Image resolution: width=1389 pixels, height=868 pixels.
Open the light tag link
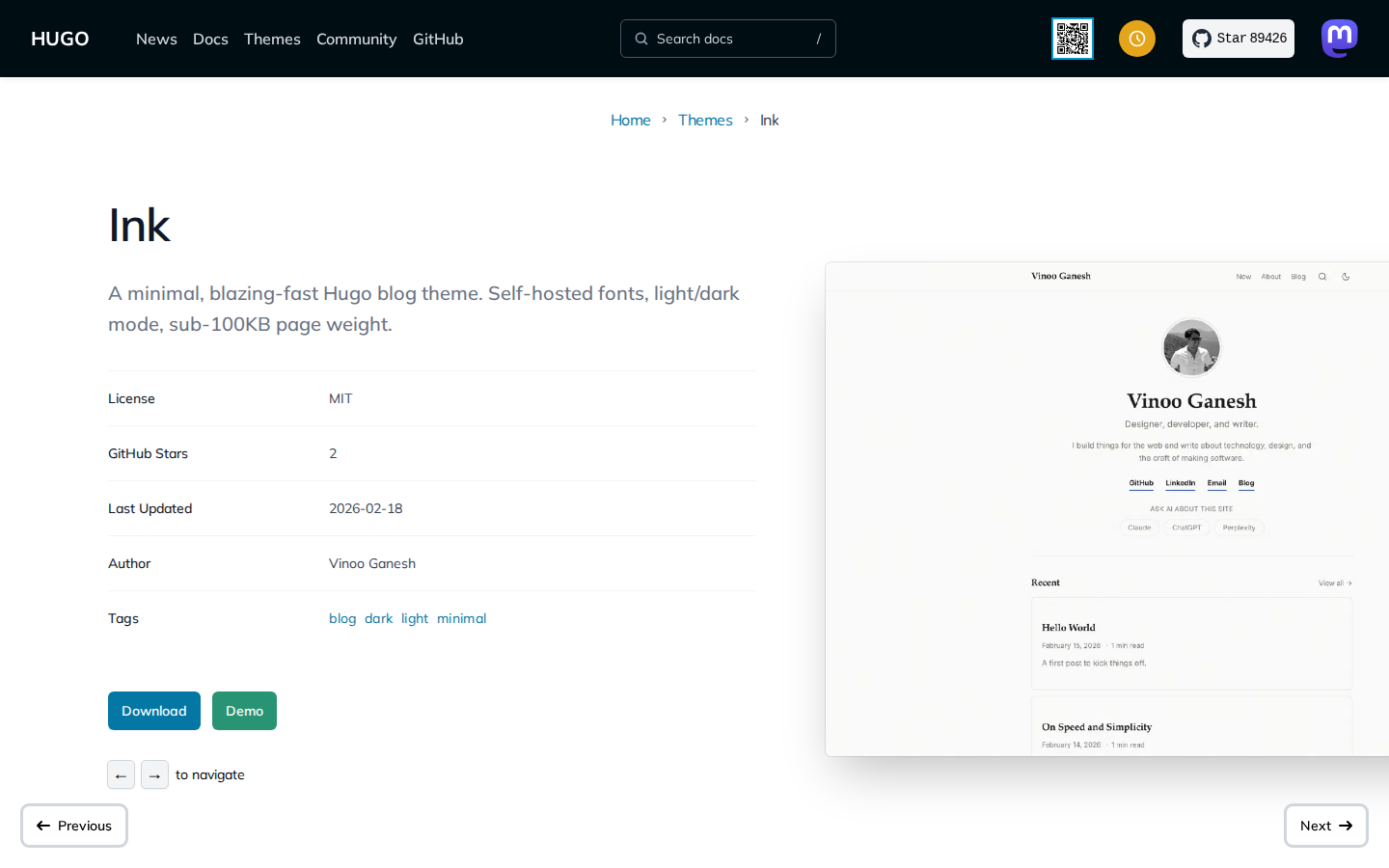[415, 618]
